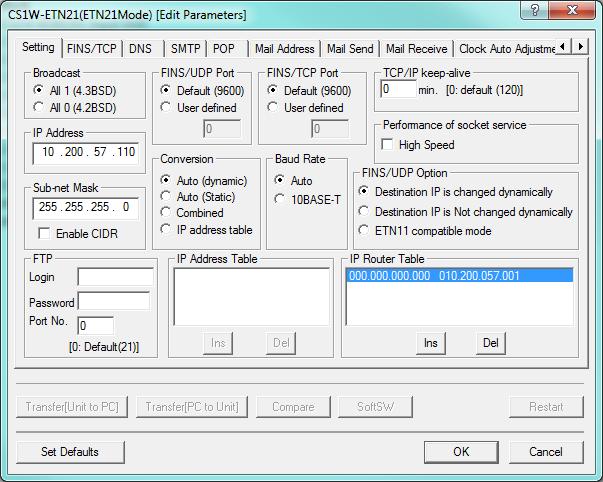Screen dimensions: 603x482
Task: Click the FTP Login field
Action: (115, 277)
